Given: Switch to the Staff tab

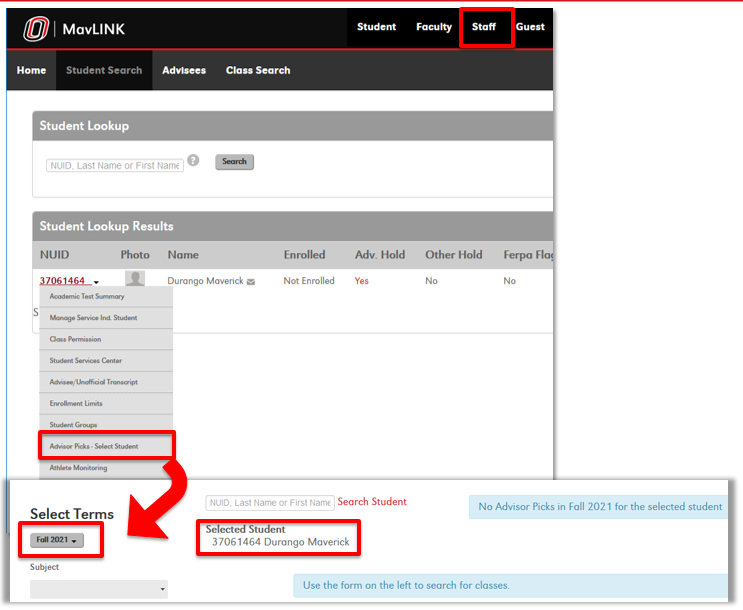Looking at the screenshot, I should pyautogui.click(x=484, y=27).
